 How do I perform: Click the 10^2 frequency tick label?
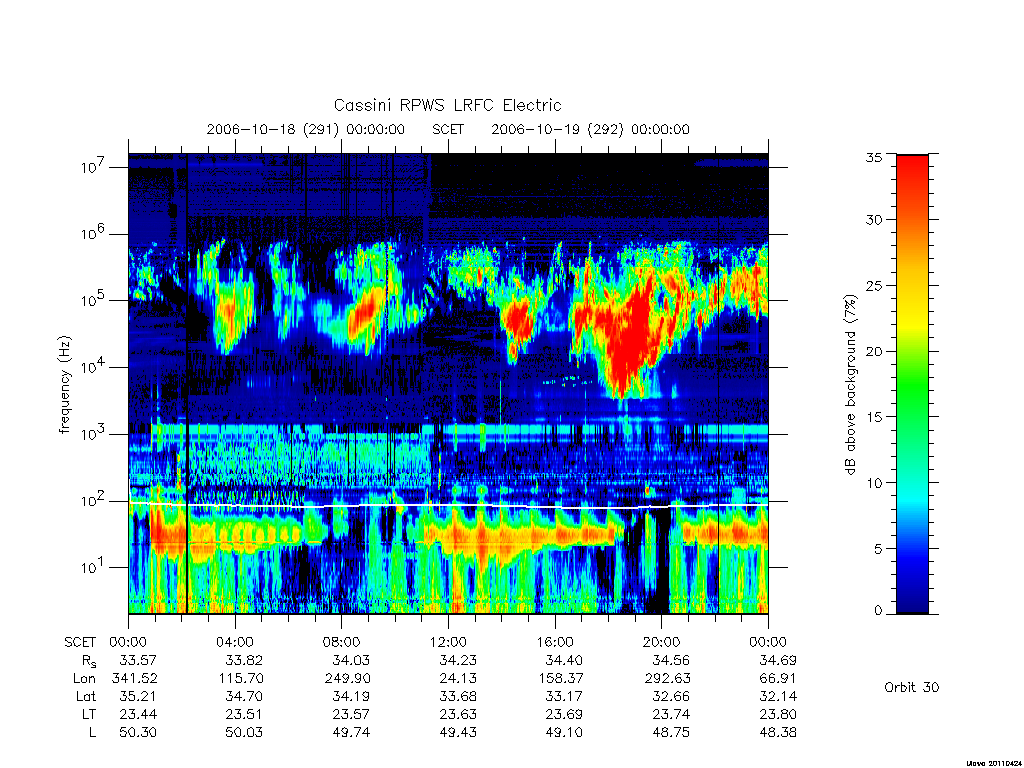95,501
